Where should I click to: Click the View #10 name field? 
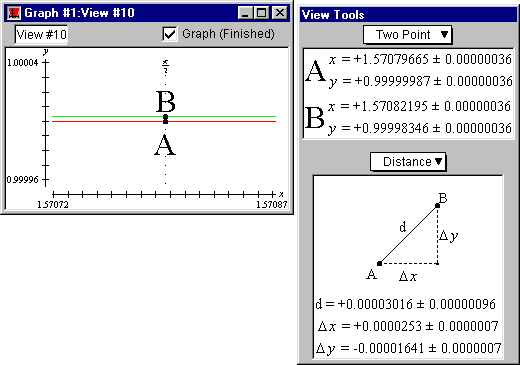coord(41,34)
